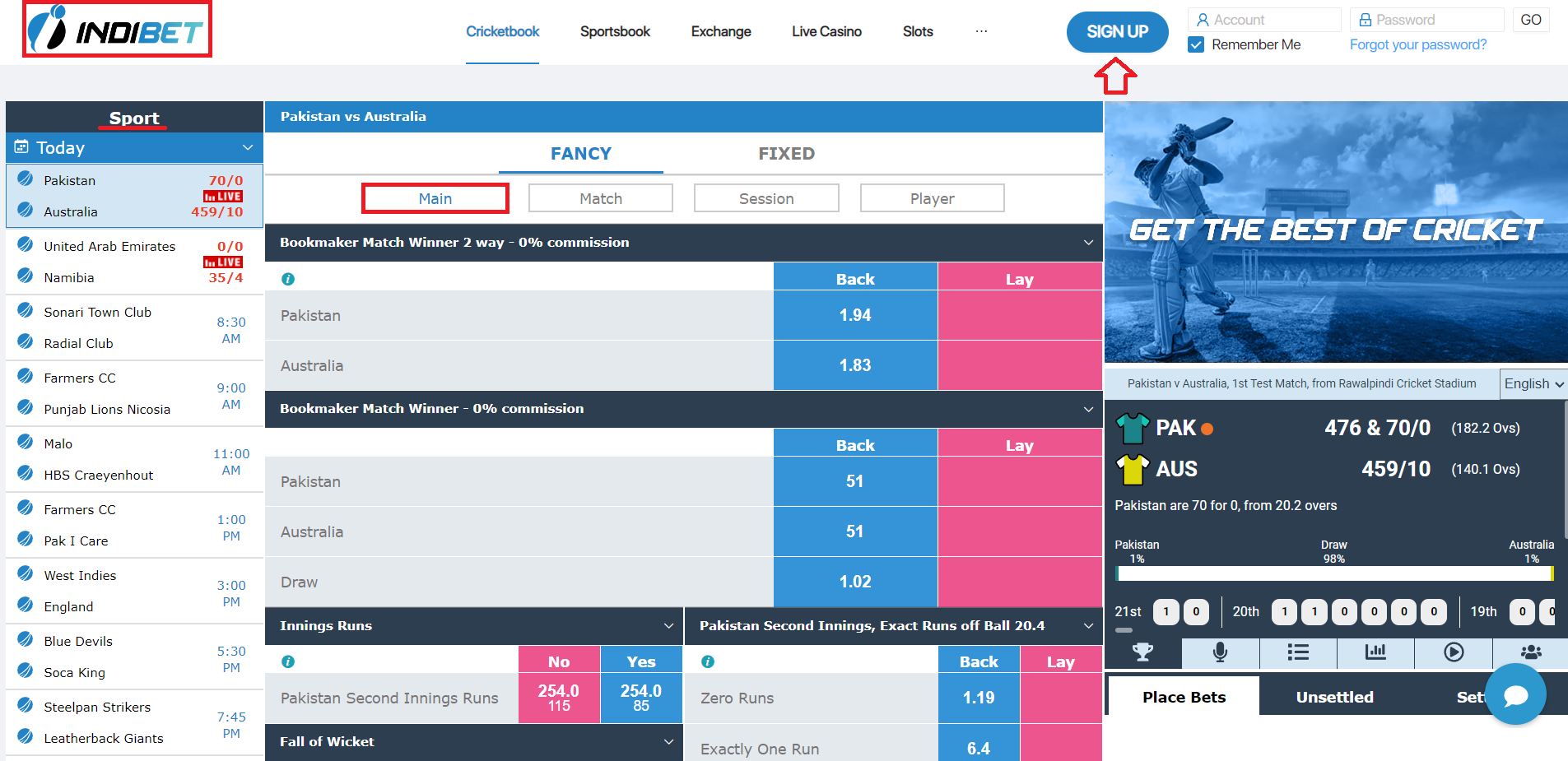1568x761 pixels.
Task: Back Zero Runs at 1.19
Action: pos(979,698)
